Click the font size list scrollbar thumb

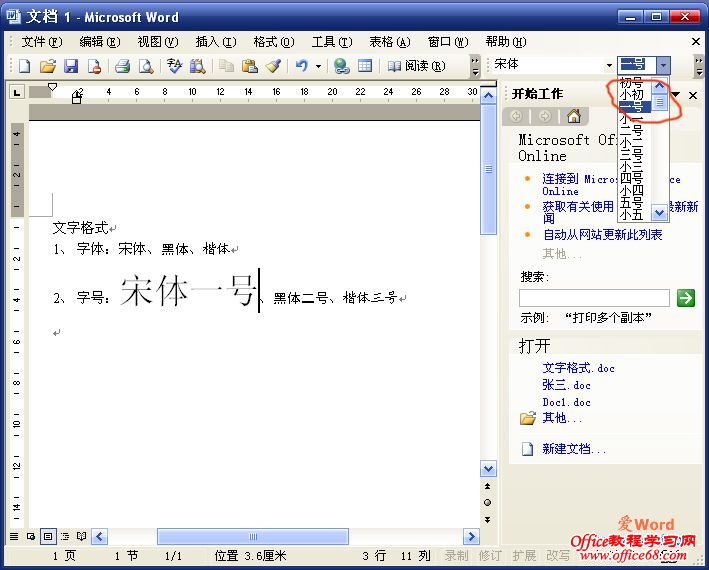coord(659,102)
